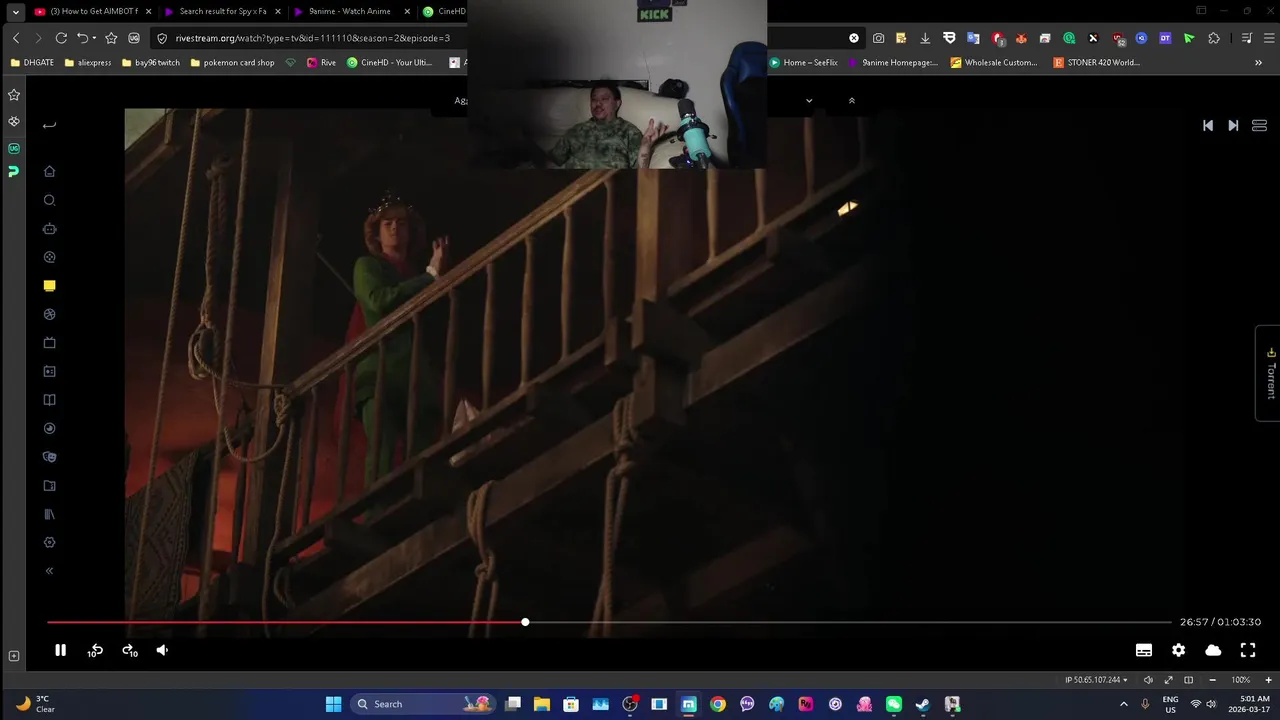Go to previous episode
The image size is (1280, 720).
click(1208, 125)
